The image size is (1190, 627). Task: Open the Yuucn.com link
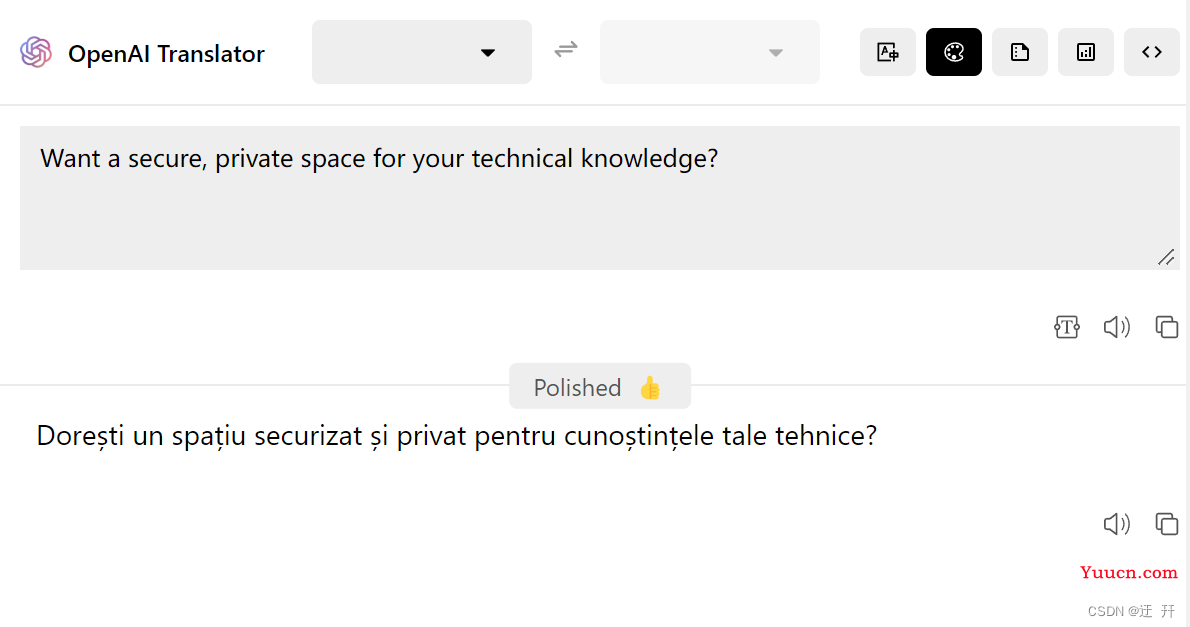[x=1128, y=572]
